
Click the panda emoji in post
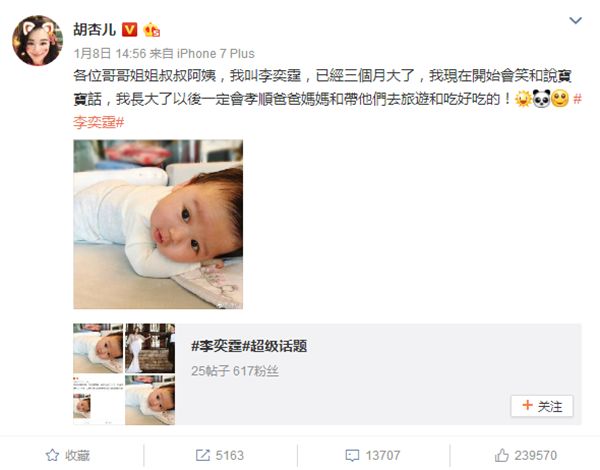(x=541, y=99)
